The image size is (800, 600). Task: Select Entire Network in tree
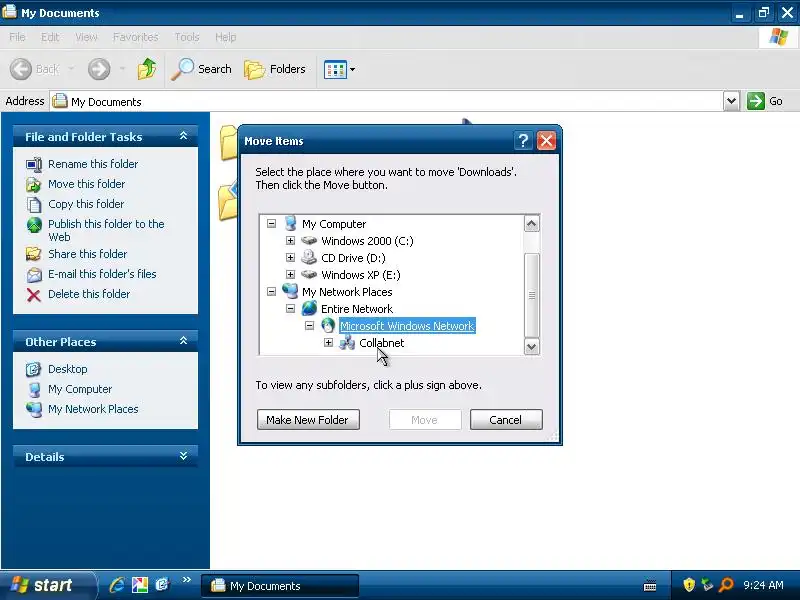click(357, 309)
